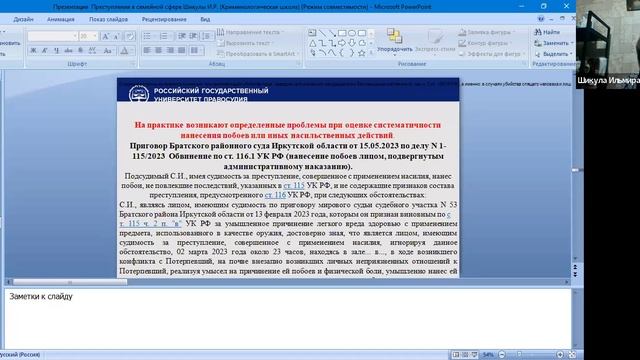Viewport: 640px width, 360px height.
Task: Zoom out with the minus button
Action: point(502,355)
